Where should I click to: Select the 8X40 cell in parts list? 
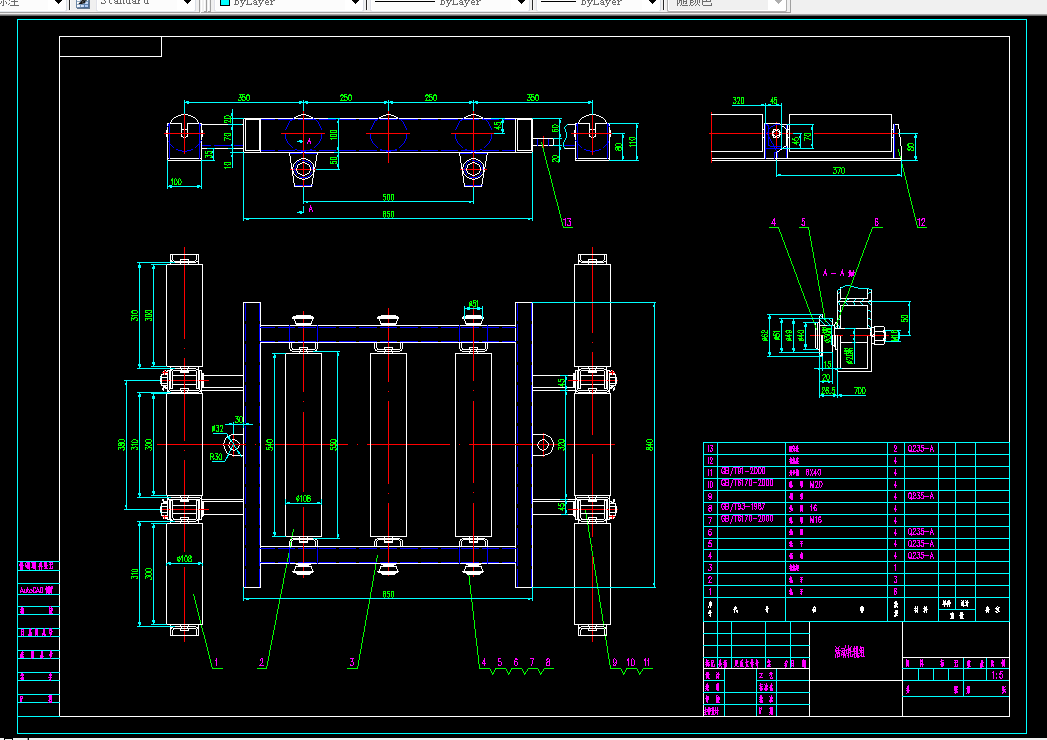[x=813, y=472]
